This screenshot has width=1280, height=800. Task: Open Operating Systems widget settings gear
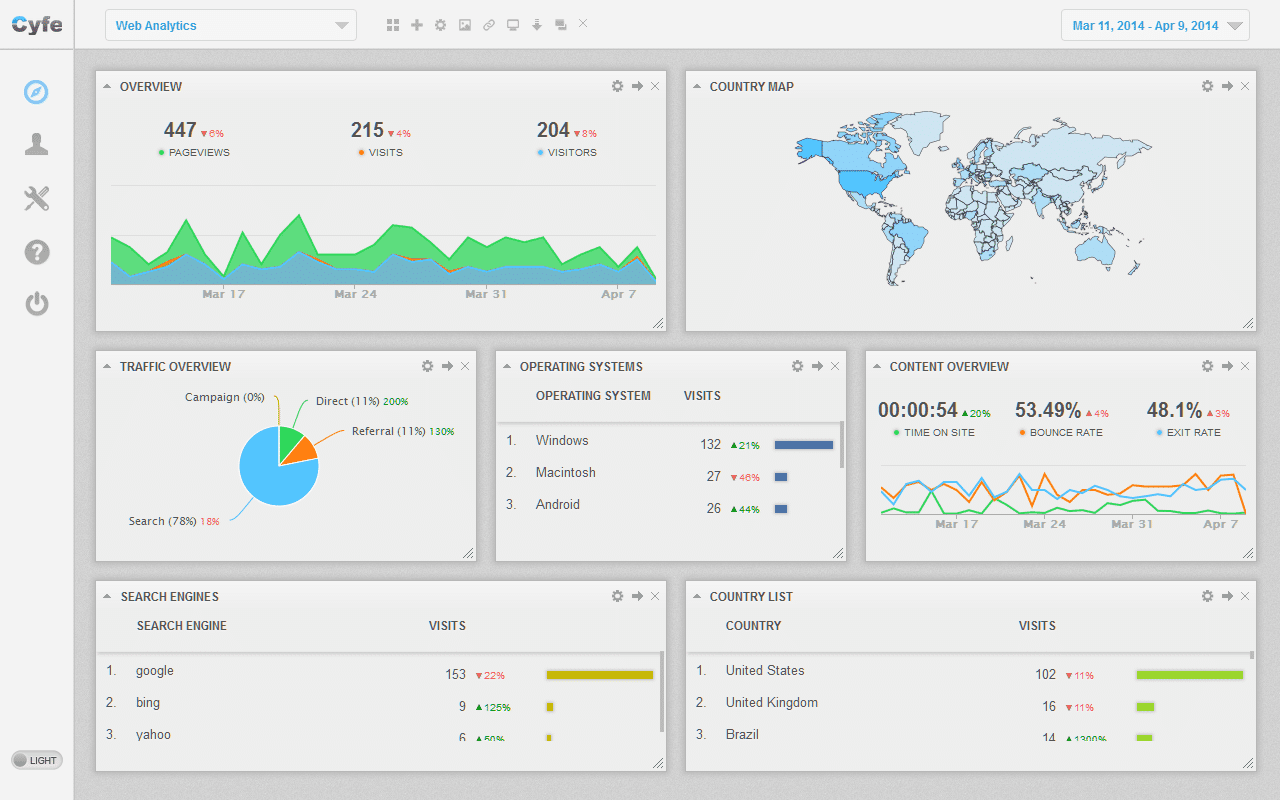pyautogui.click(x=797, y=366)
